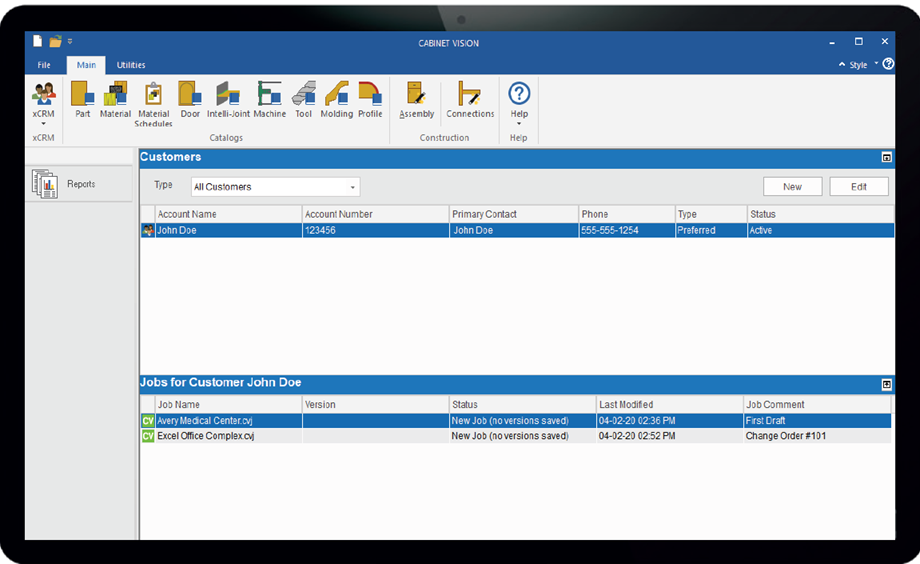Open the File menu tab

point(44,65)
